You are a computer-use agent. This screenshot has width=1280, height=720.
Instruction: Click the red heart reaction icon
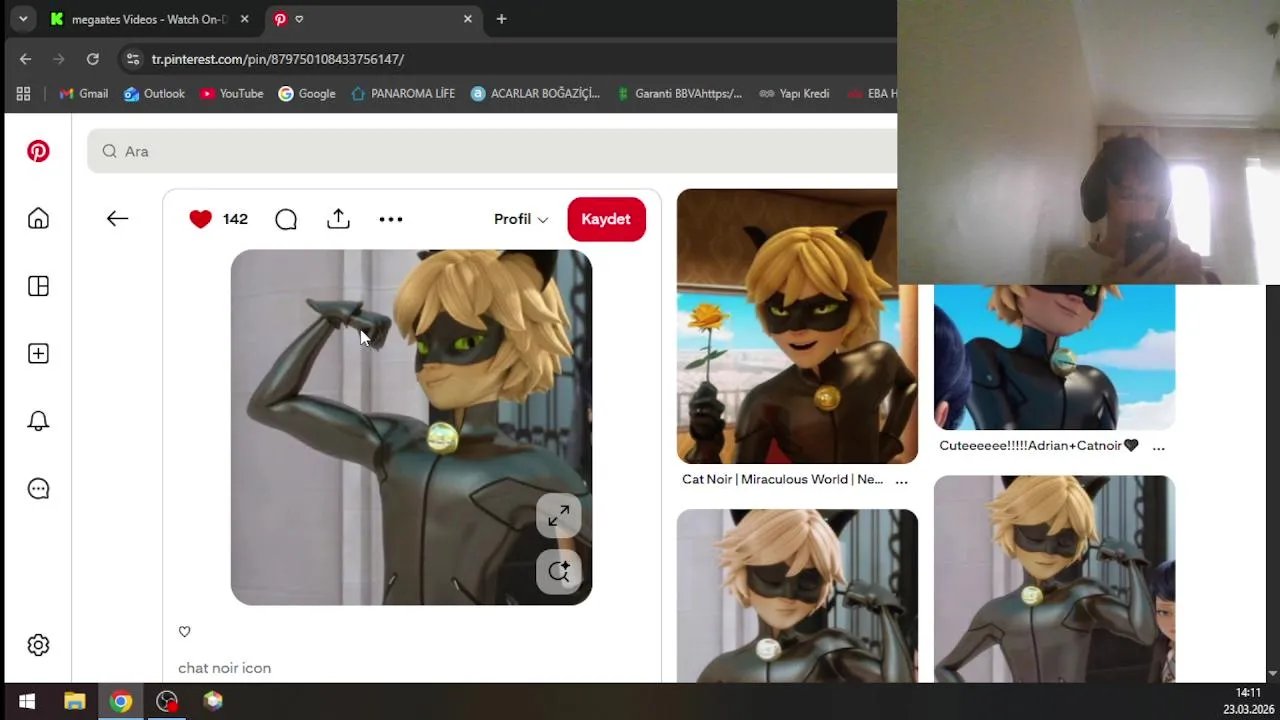pos(201,219)
